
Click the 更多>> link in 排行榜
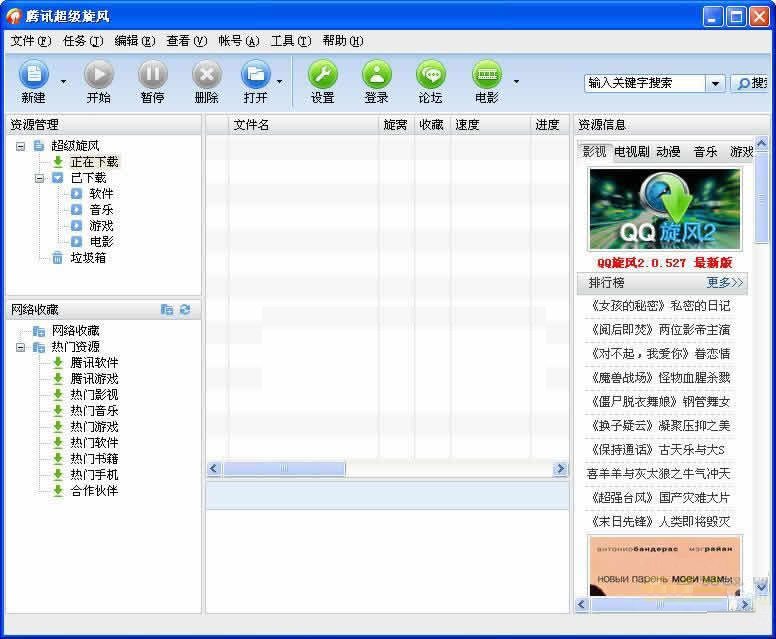(x=725, y=283)
